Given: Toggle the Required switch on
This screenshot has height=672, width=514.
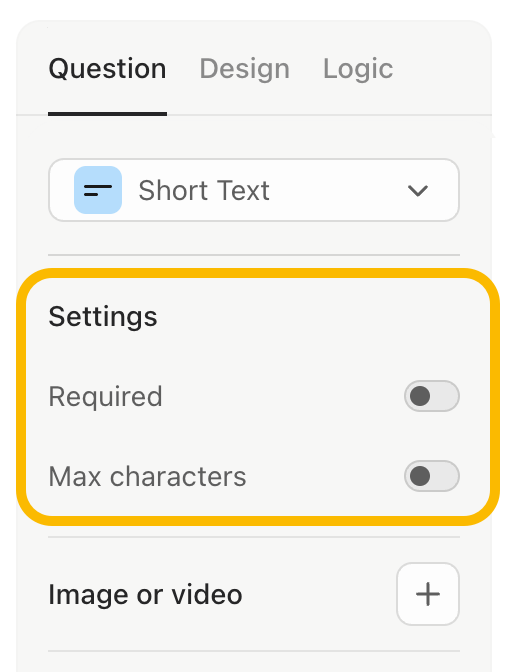Looking at the screenshot, I should coord(432,396).
